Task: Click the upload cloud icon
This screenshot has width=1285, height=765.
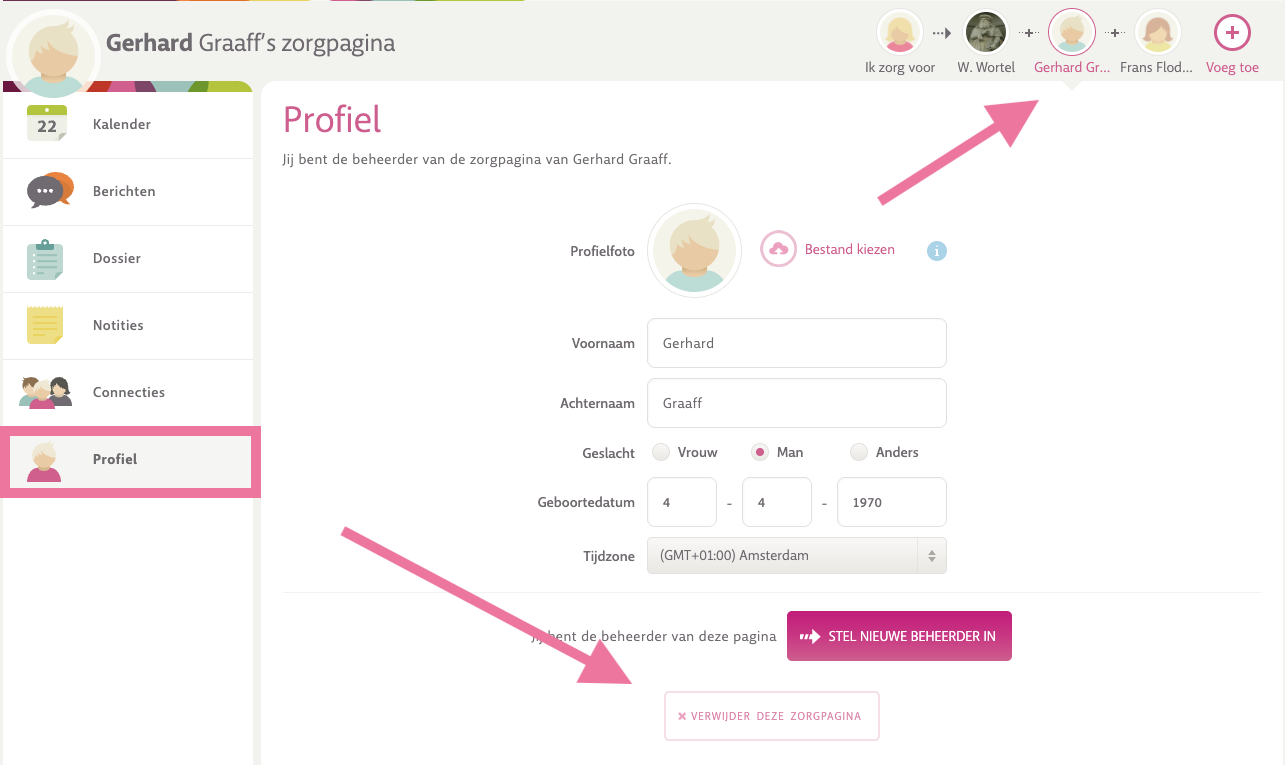Action: 778,249
